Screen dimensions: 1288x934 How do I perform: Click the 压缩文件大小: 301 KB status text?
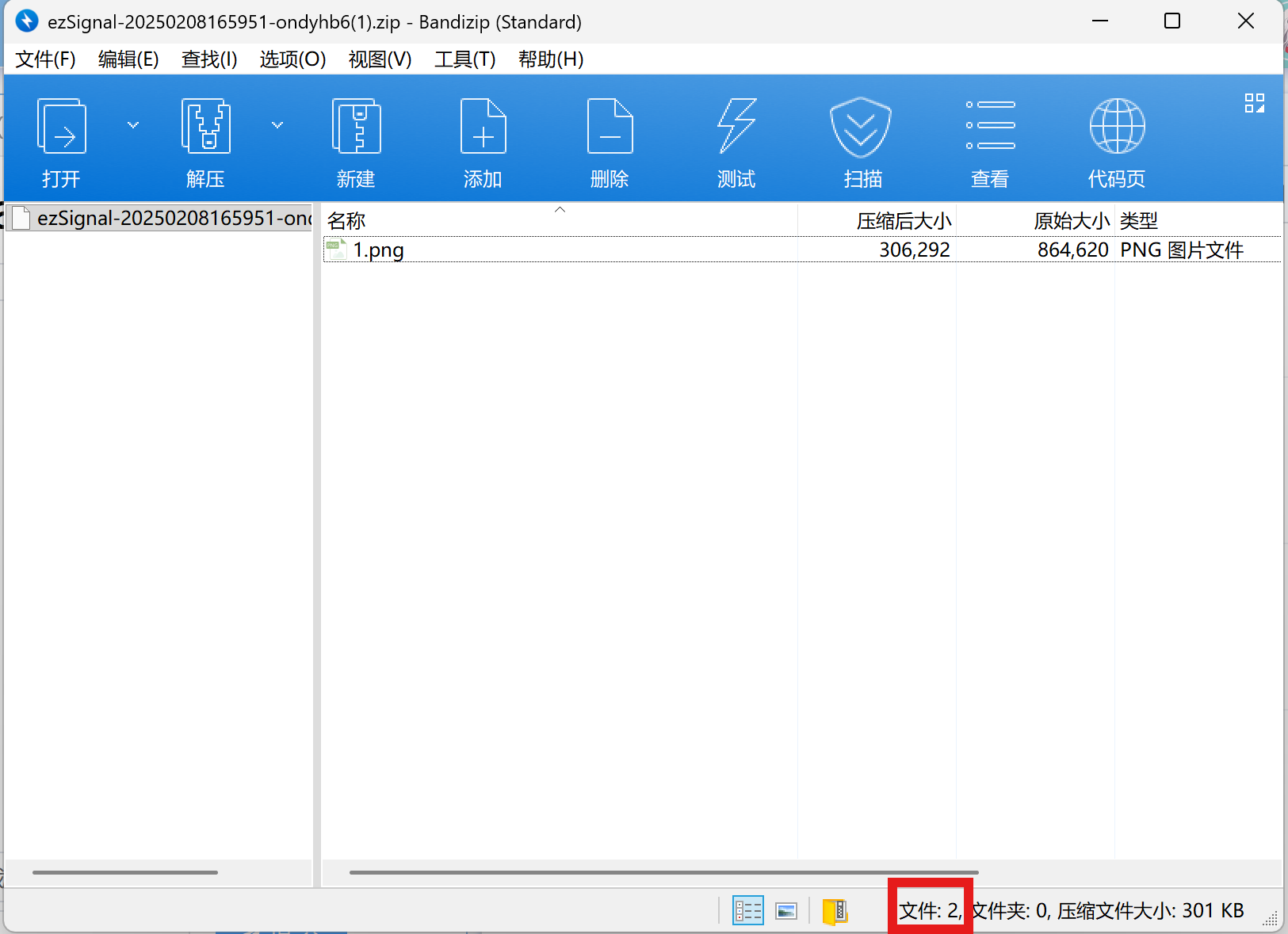(x=1151, y=911)
